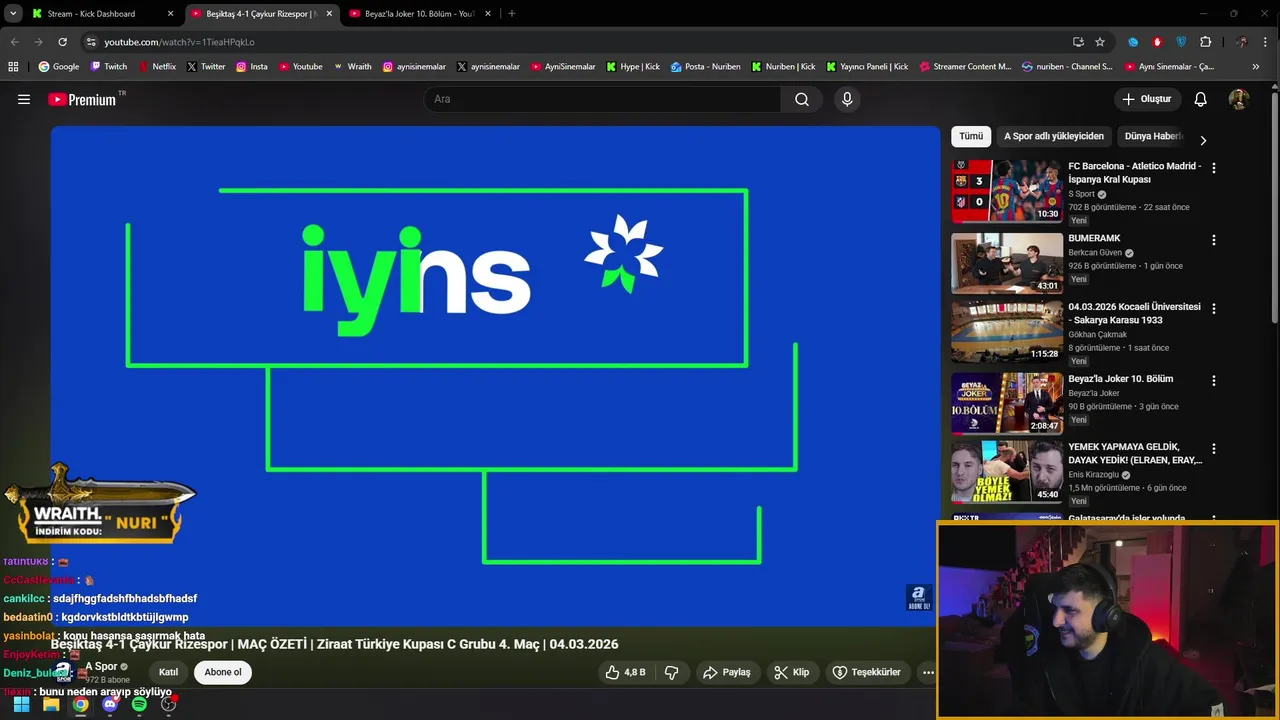Viewport: 1280px width, 720px height.
Task: Show more bookmarks with chevron
Action: (x=1256, y=67)
